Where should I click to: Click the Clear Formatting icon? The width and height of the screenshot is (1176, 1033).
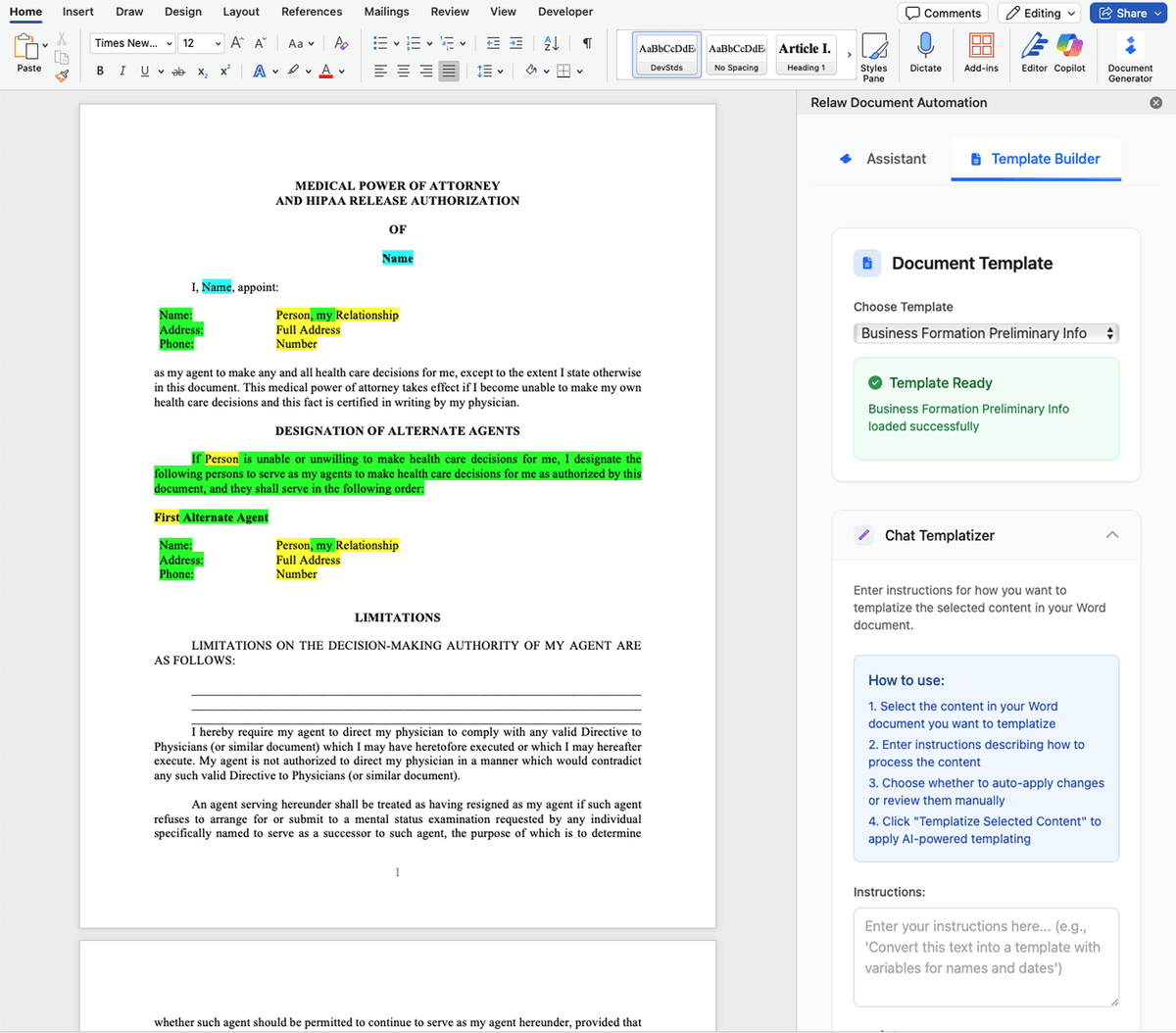point(341,43)
